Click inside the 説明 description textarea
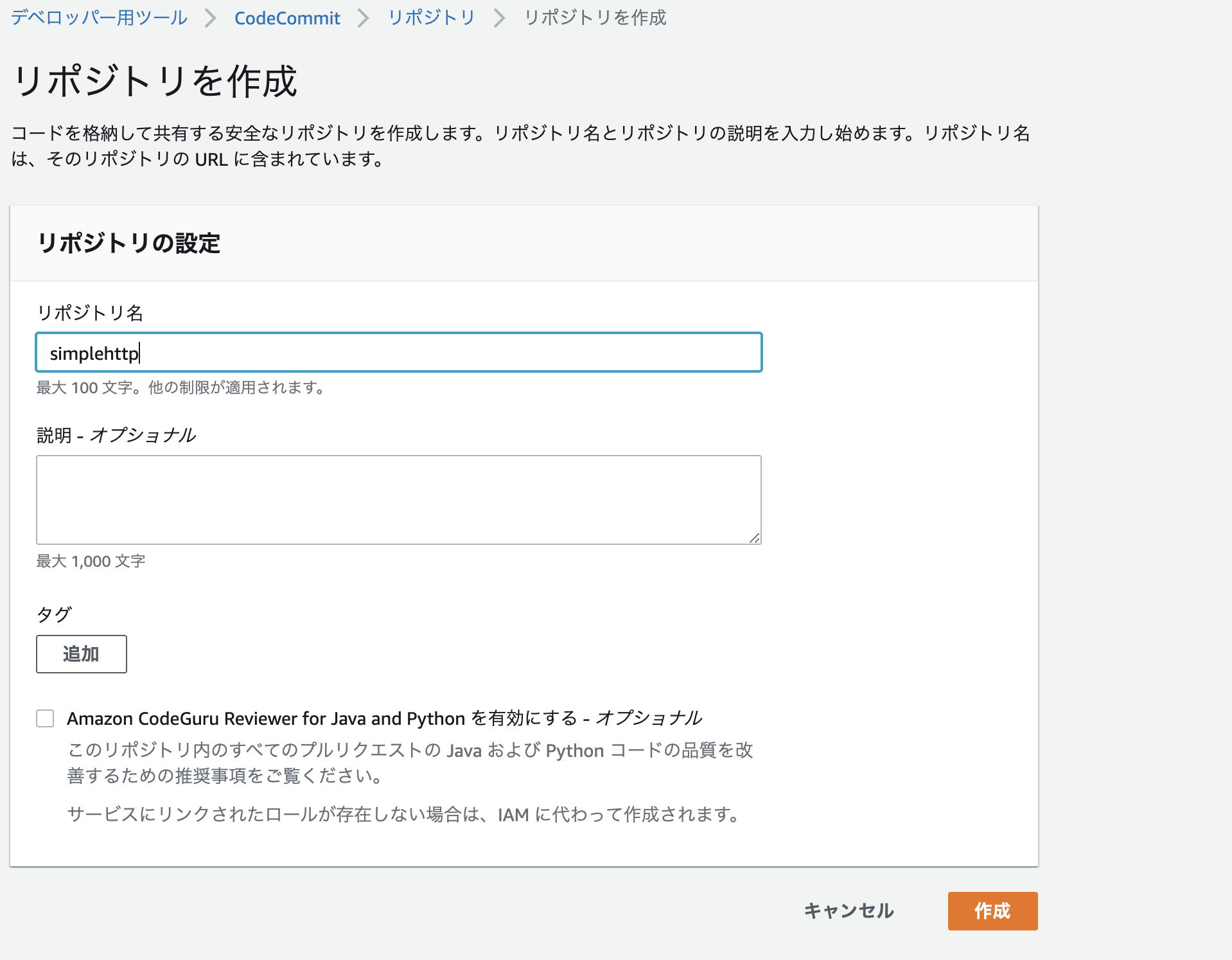Viewport: 1232px width, 960px height. point(398,500)
